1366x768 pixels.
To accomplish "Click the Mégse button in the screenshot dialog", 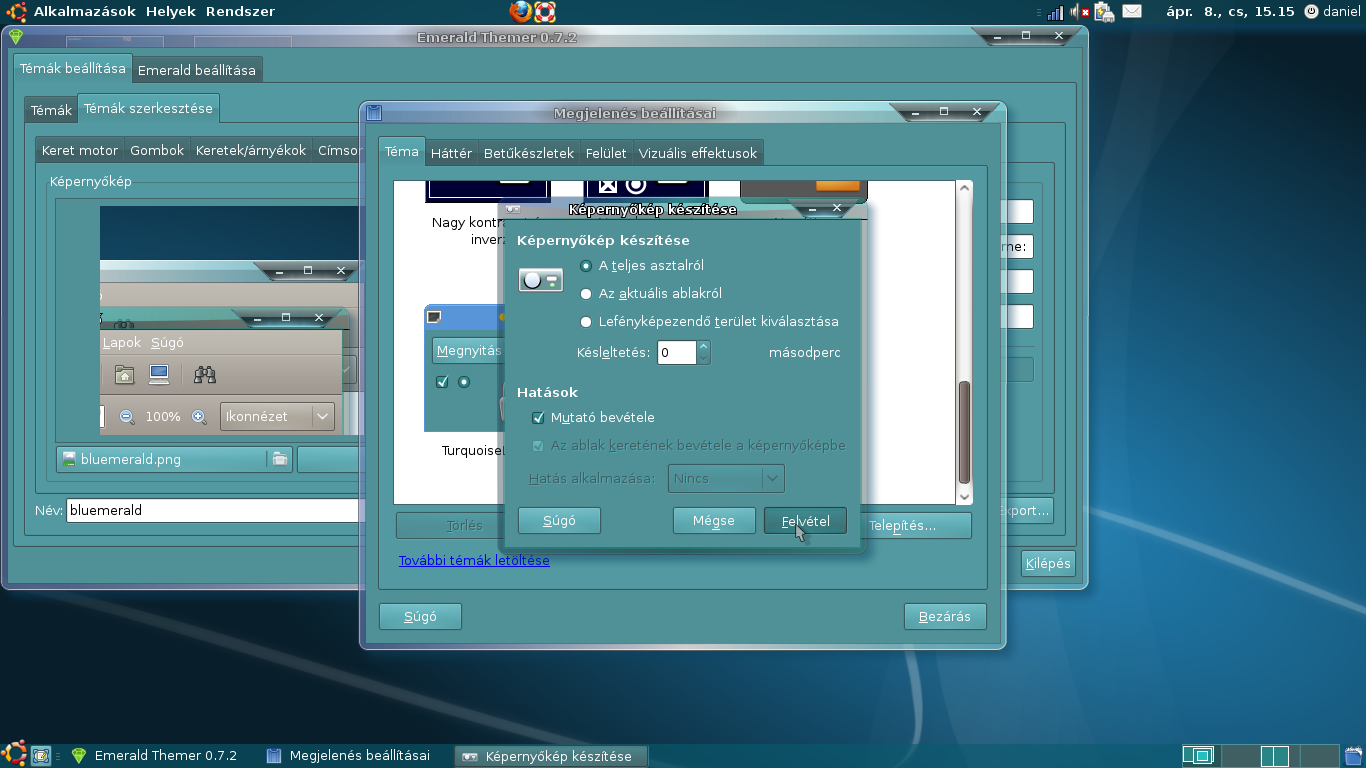I will coord(714,521).
